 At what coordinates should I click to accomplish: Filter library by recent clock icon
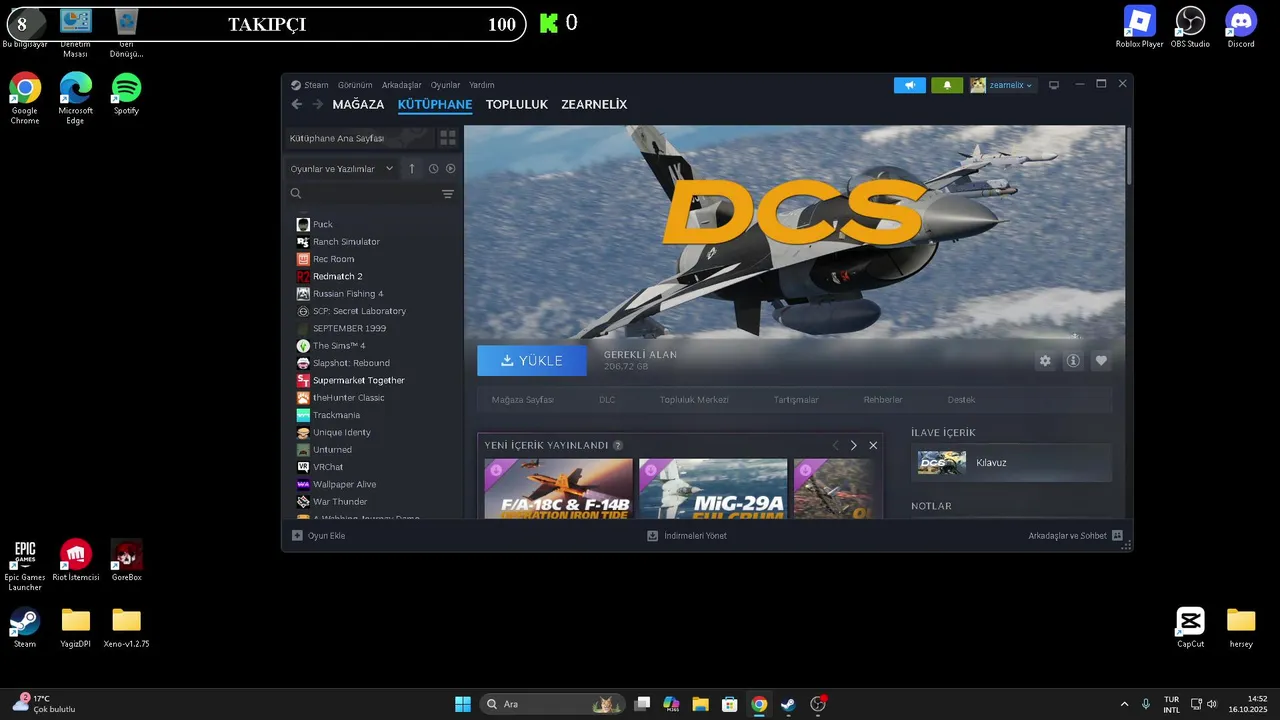pos(433,169)
